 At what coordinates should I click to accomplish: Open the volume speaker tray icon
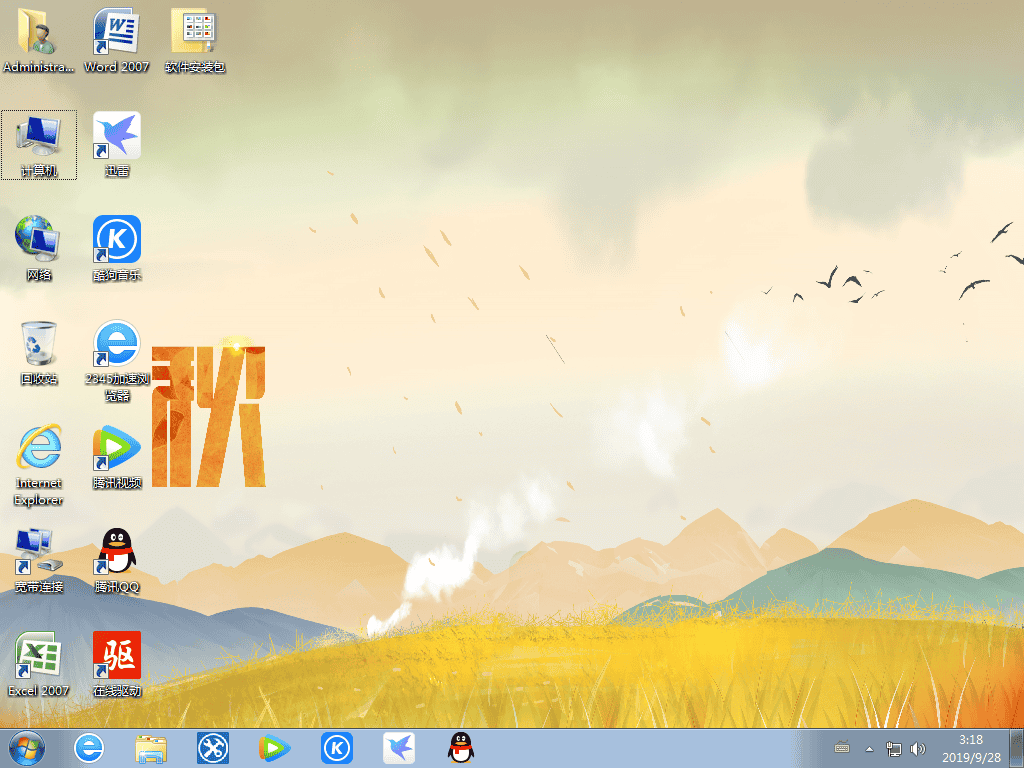918,749
